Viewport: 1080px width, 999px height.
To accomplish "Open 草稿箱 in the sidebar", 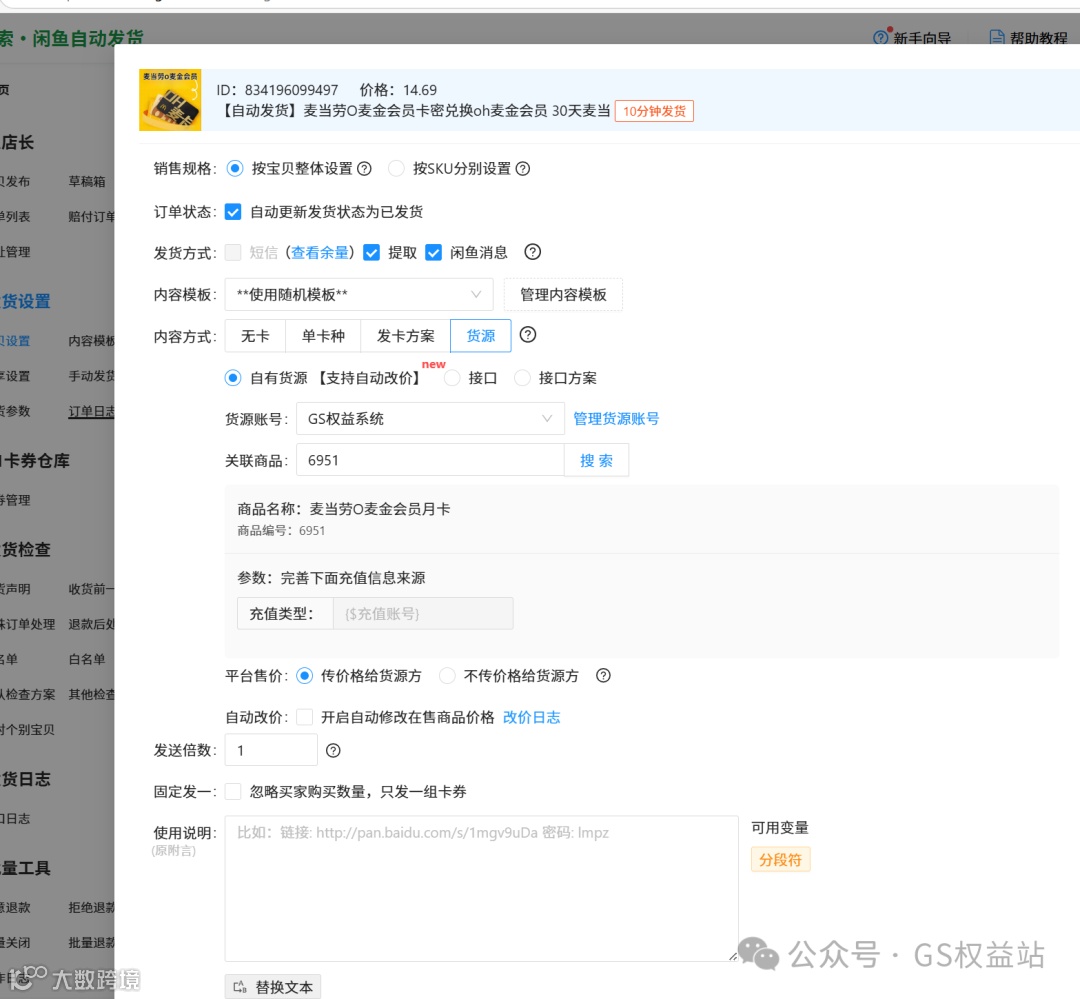I will pyautogui.click(x=87, y=182).
